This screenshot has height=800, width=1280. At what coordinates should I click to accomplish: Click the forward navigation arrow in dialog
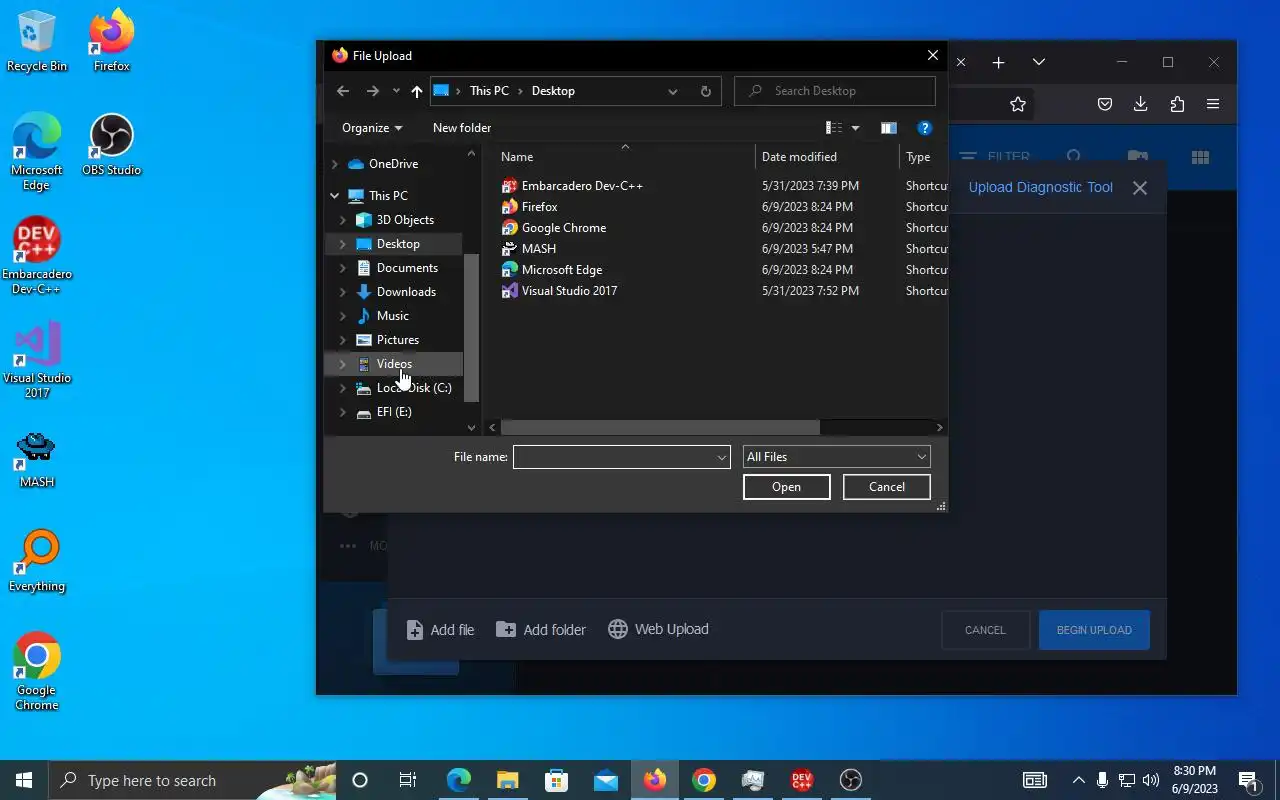(372, 91)
